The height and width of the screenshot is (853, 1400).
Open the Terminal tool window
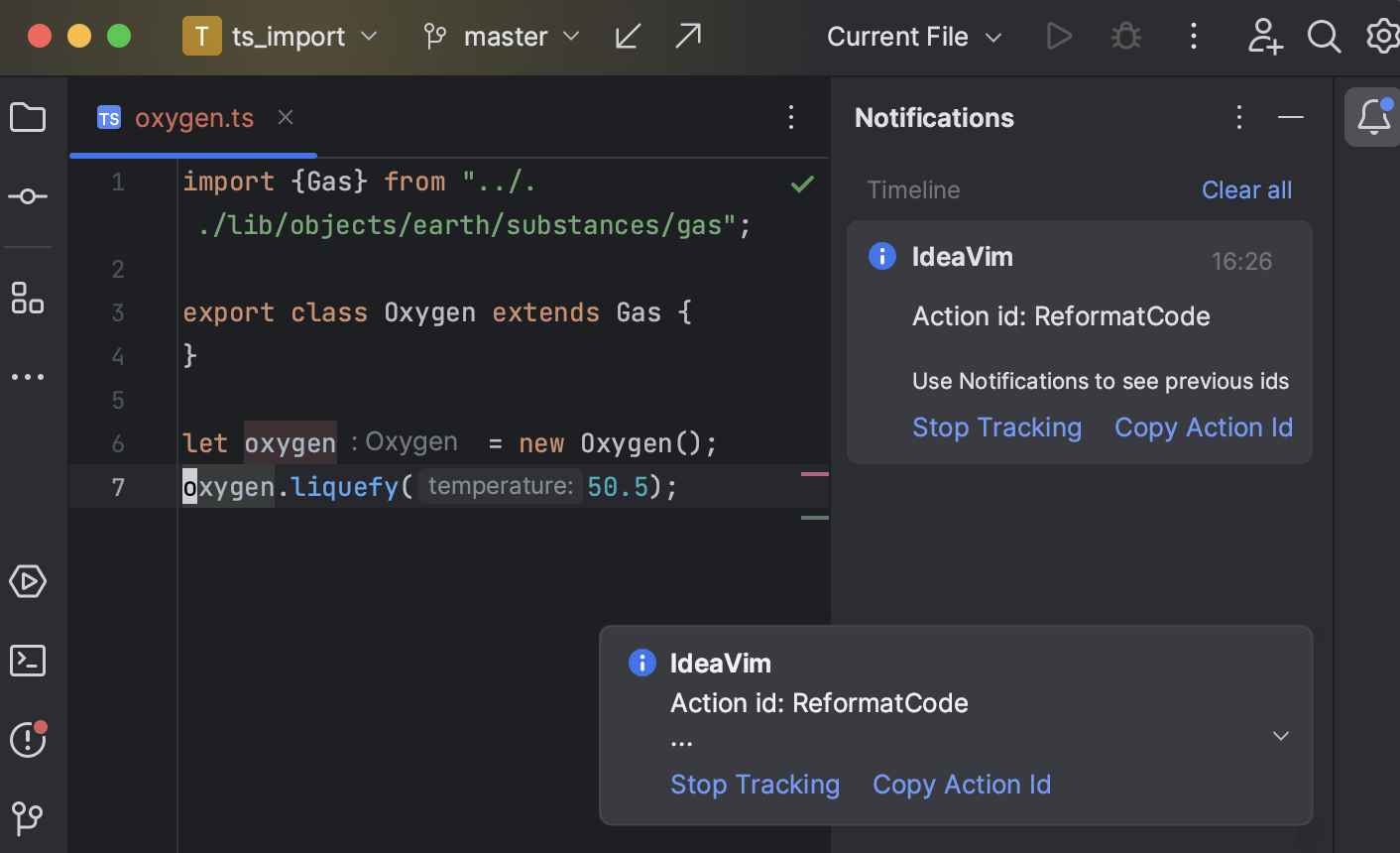(x=27, y=661)
